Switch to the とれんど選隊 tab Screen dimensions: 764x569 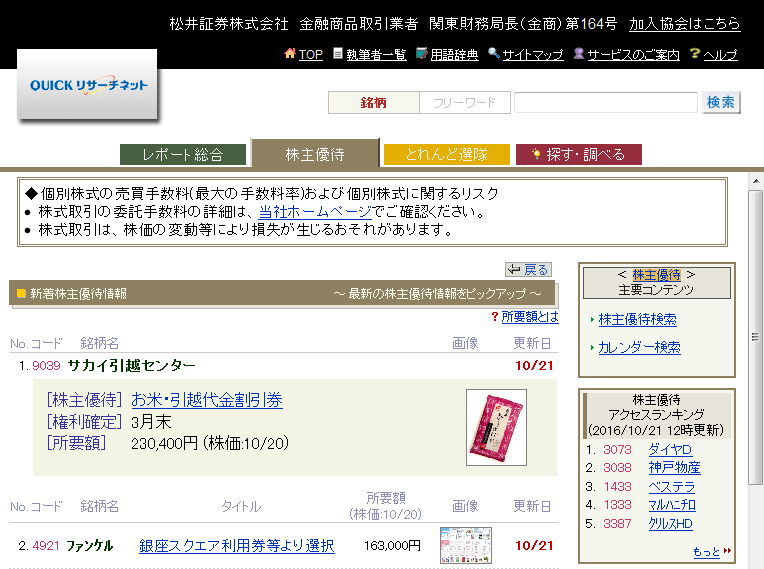(x=446, y=154)
